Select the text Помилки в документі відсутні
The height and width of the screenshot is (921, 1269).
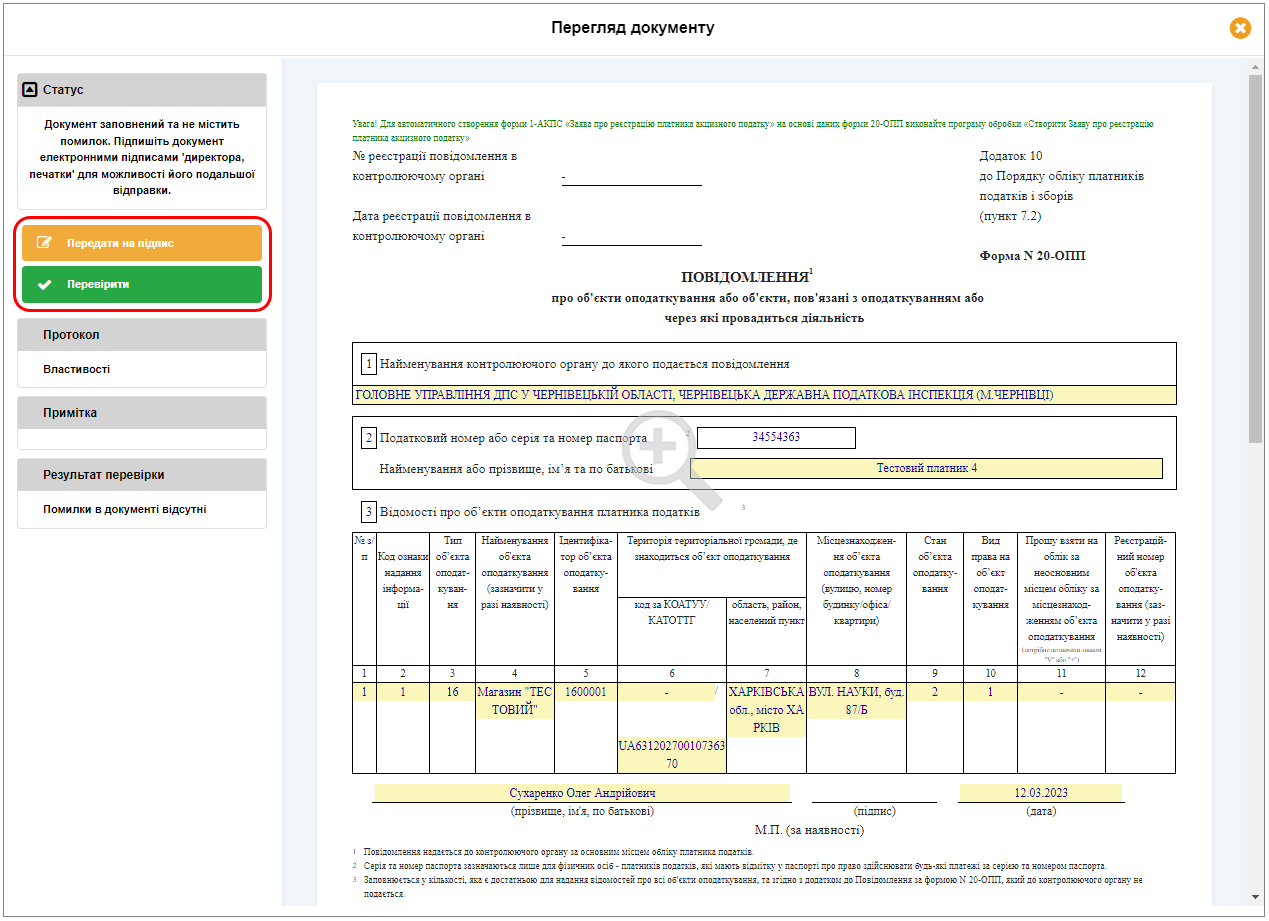(125, 509)
